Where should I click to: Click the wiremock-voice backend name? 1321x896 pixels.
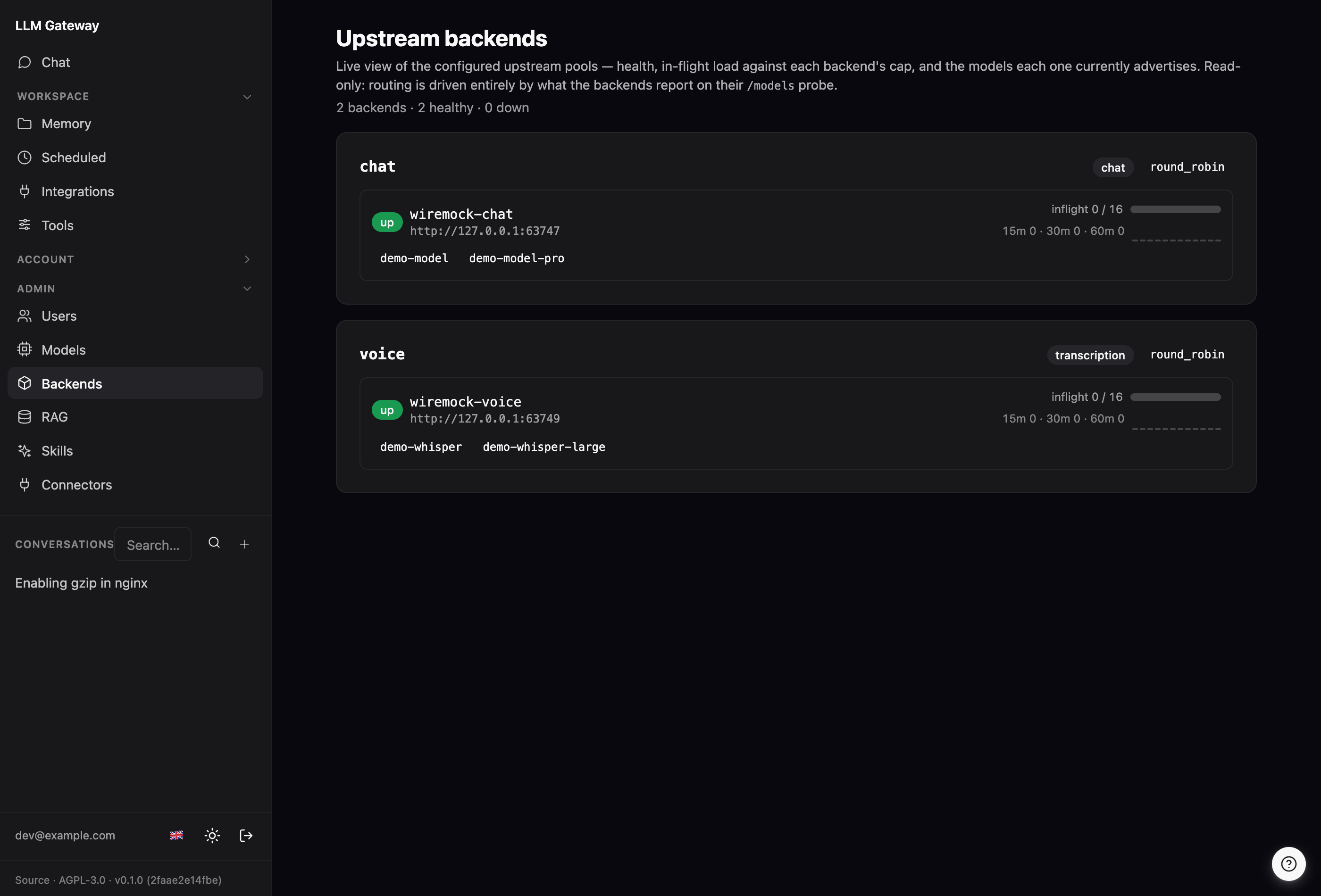465,402
